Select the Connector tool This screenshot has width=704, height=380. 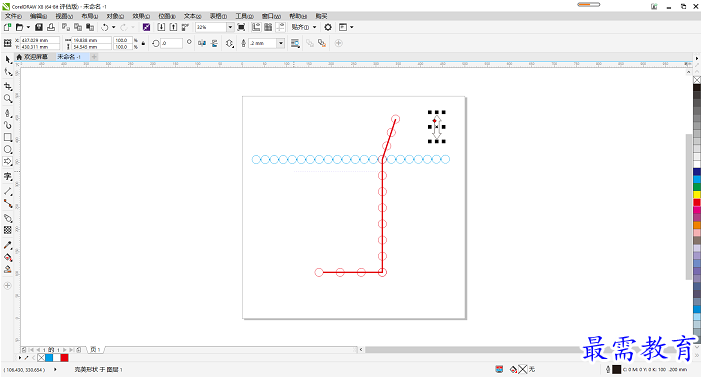(8, 203)
